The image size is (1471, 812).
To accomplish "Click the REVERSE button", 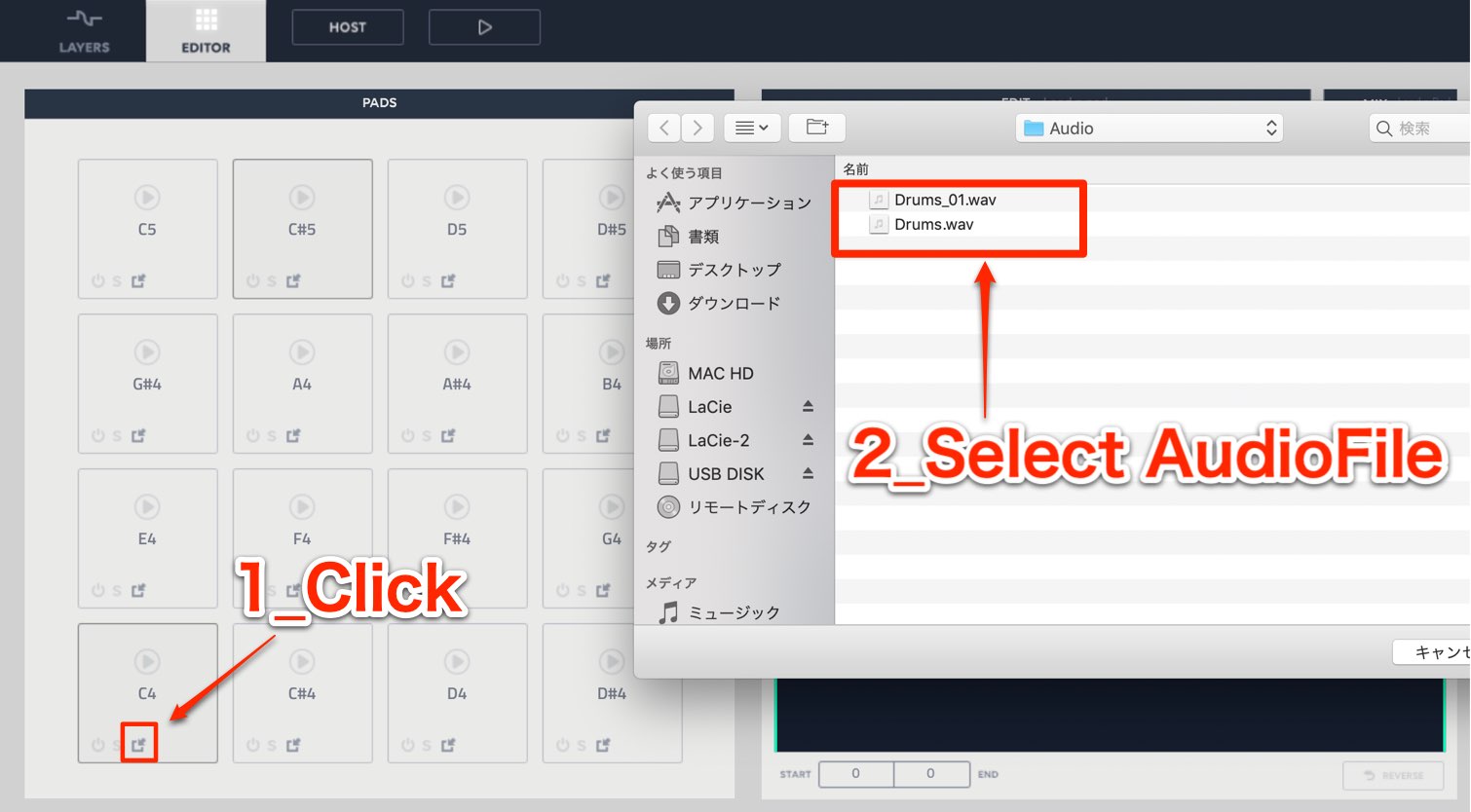I will click(1393, 775).
